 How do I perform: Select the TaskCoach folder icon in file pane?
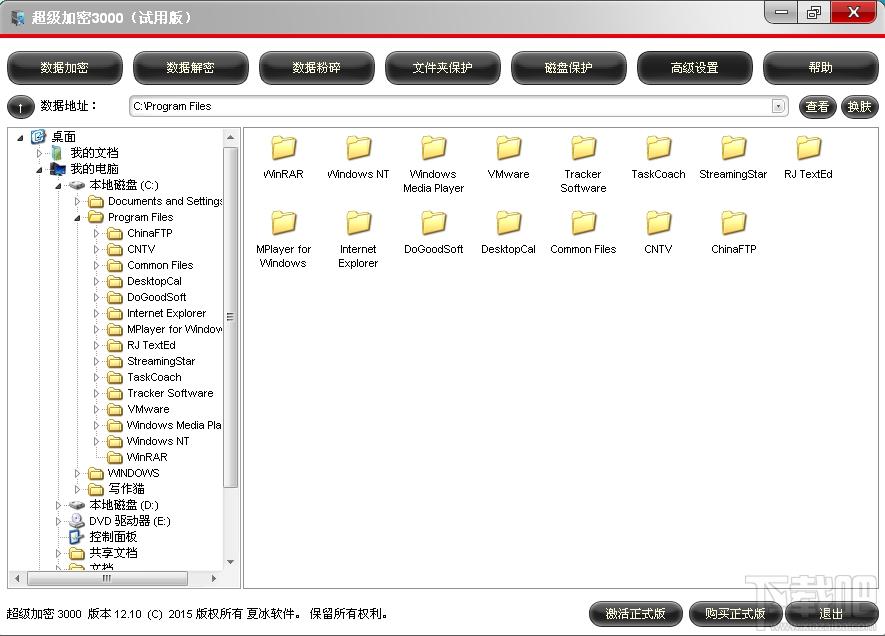[x=659, y=148]
